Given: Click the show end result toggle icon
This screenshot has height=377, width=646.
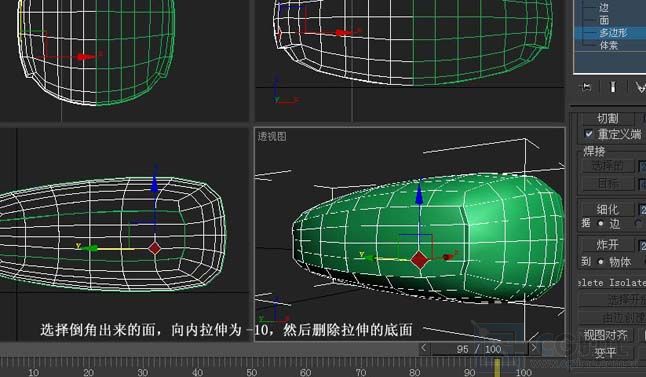Looking at the screenshot, I should click(x=613, y=87).
